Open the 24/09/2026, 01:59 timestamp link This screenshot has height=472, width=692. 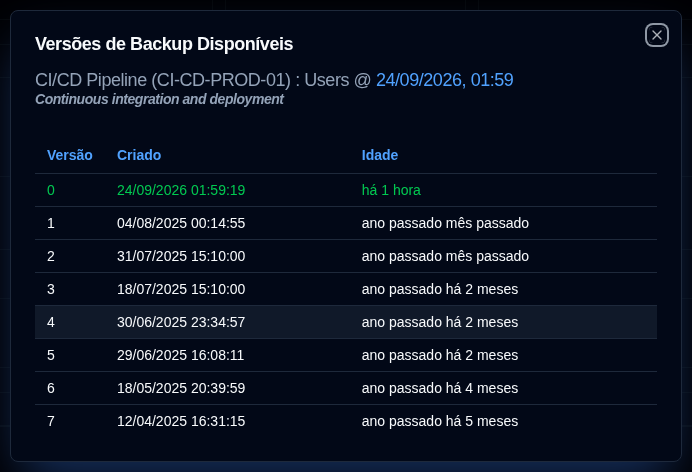(x=444, y=80)
